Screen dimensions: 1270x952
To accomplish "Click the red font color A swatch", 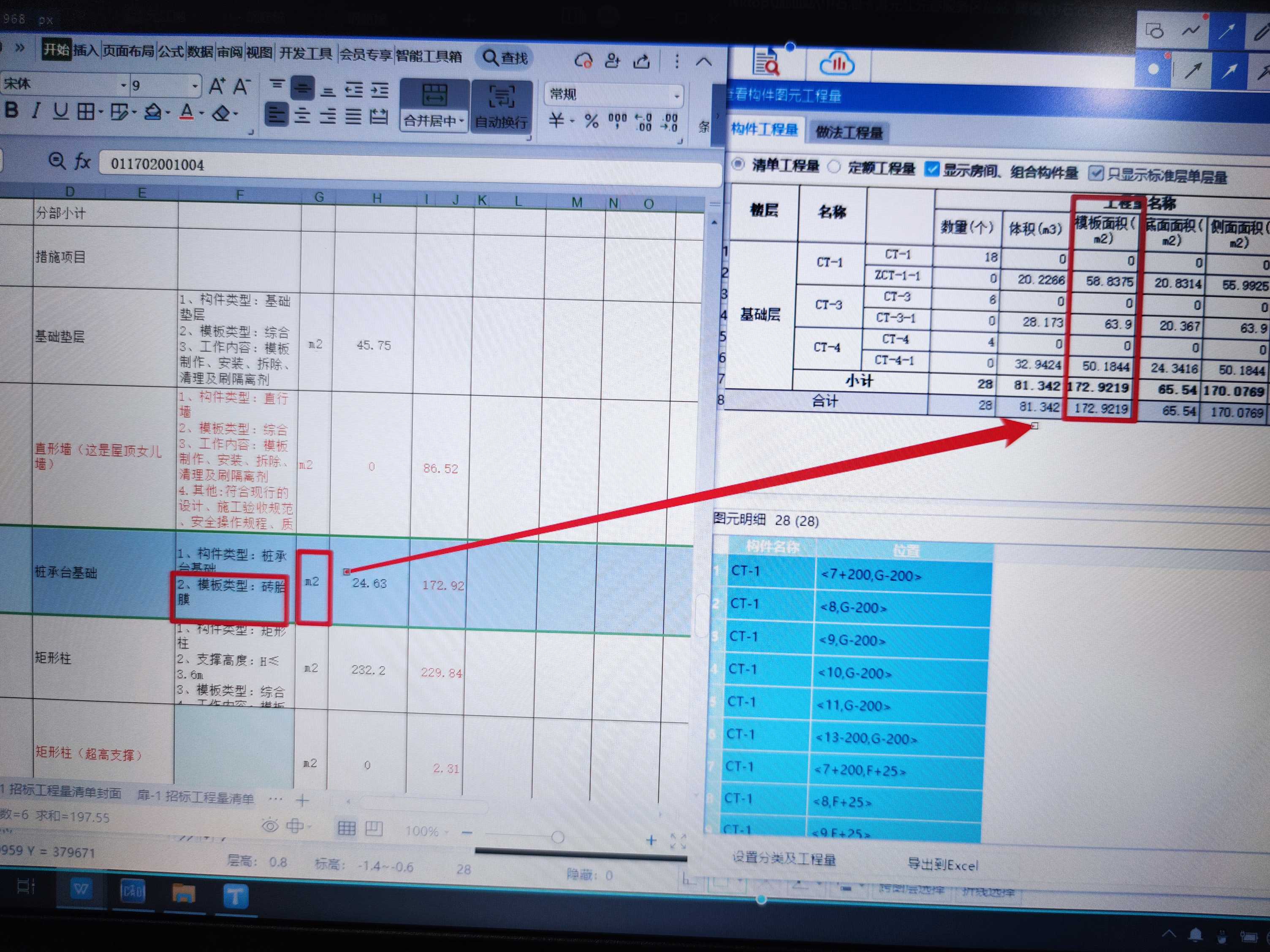I will (187, 113).
